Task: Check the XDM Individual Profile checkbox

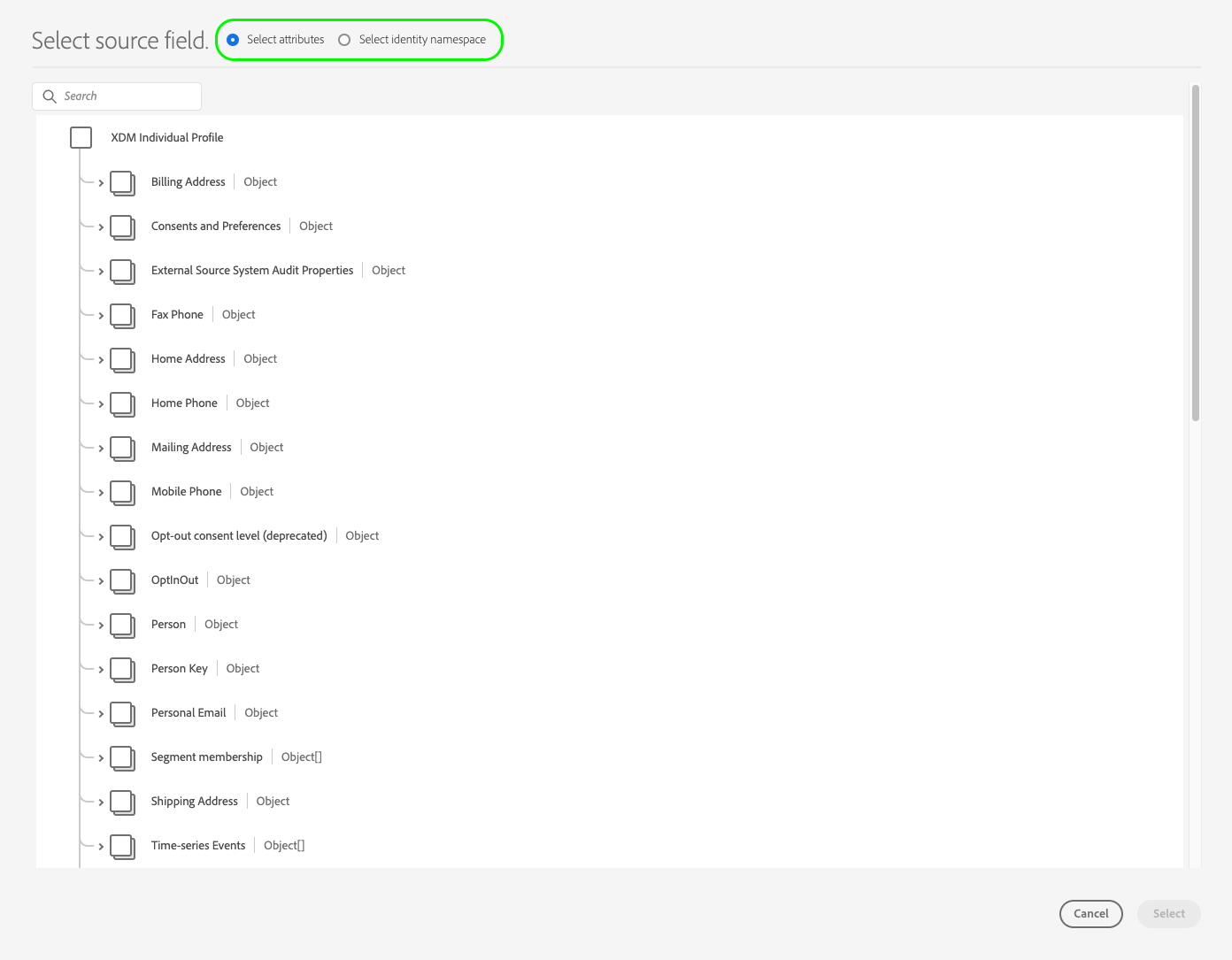Action: (x=81, y=137)
